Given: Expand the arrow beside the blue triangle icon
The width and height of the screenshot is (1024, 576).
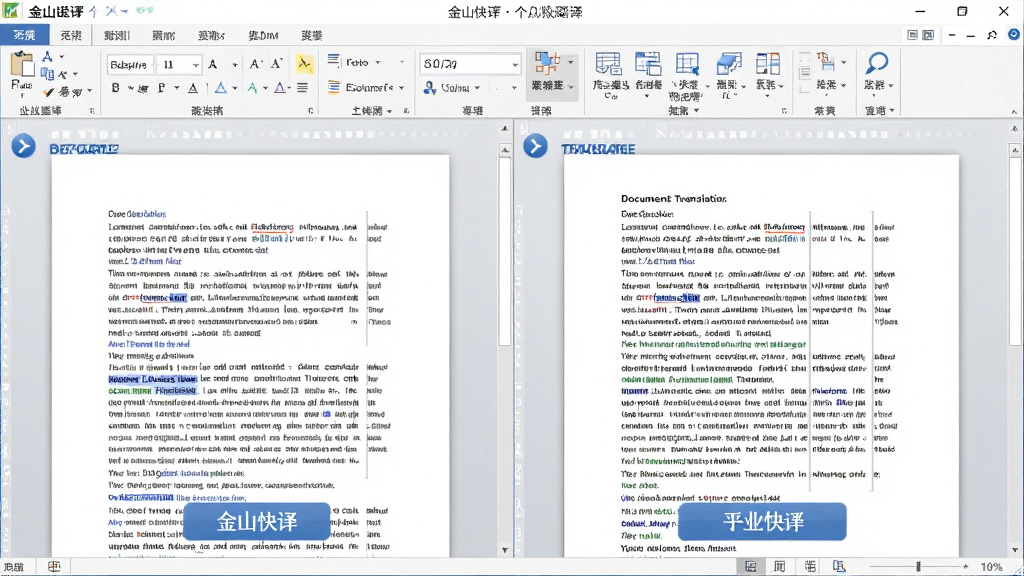Looking at the screenshot, I should pyautogui.click(x=233, y=88).
